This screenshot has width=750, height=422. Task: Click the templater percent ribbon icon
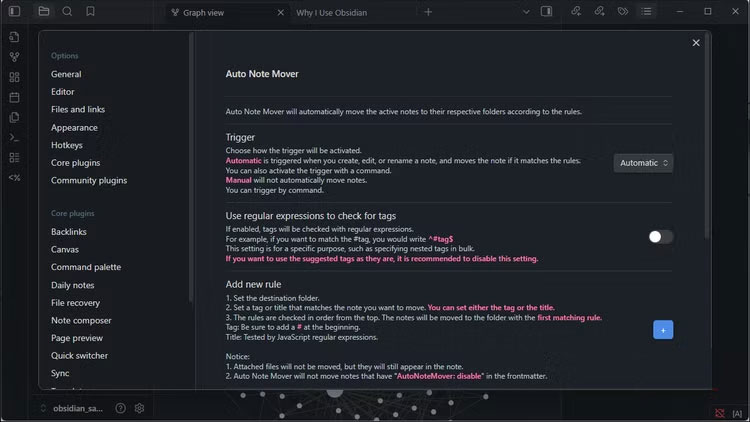tap(14, 178)
